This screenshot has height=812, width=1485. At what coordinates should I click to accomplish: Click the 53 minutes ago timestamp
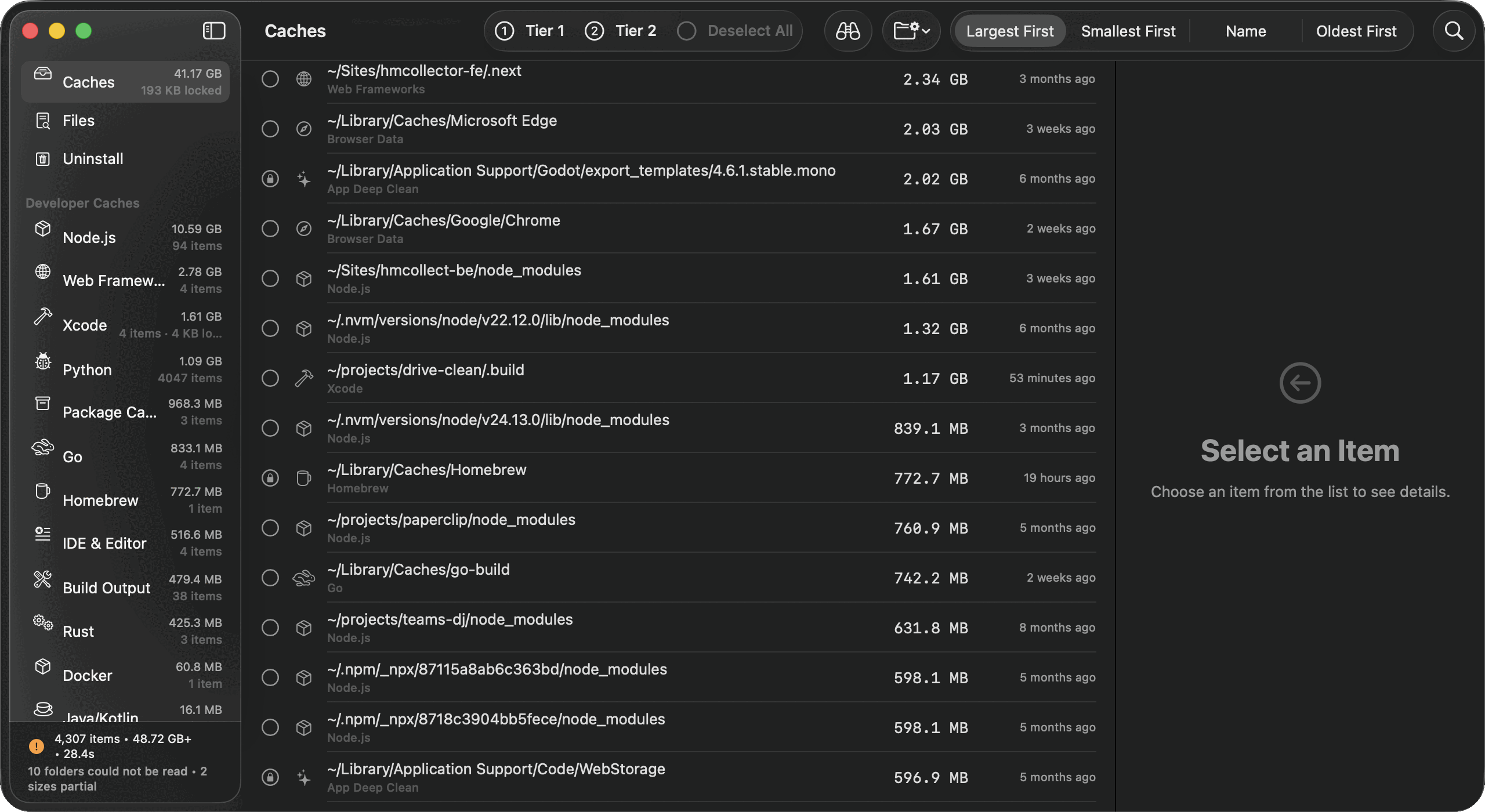pos(1052,378)
